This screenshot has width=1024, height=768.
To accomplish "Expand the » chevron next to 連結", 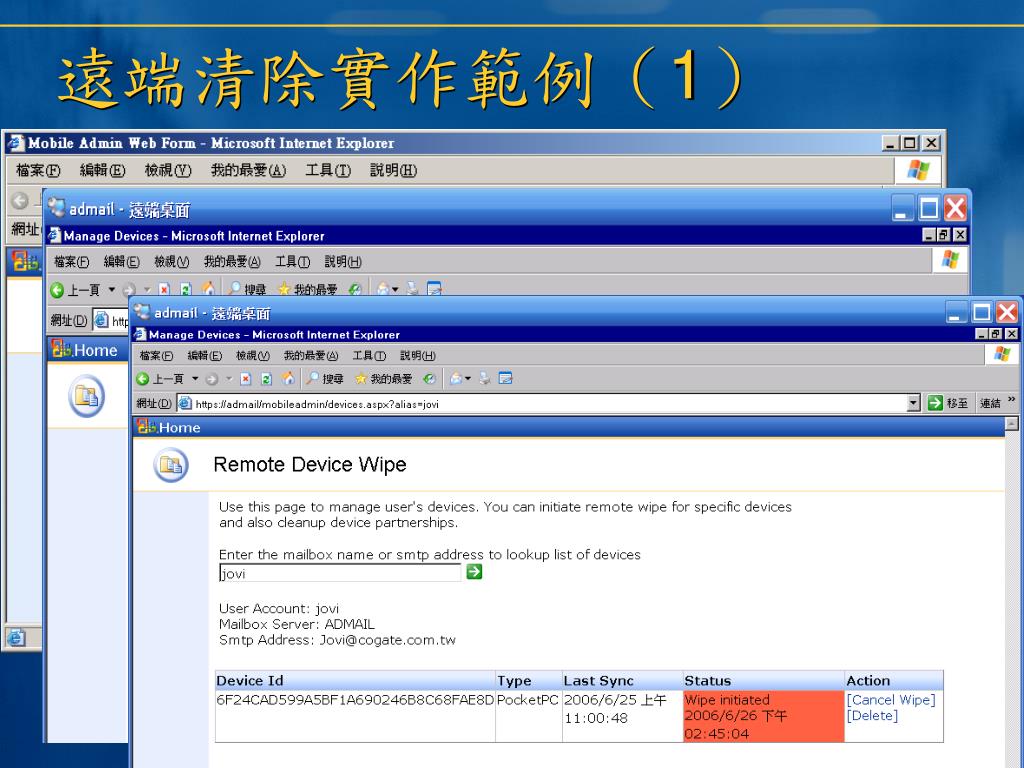I will pos(1012,400).
